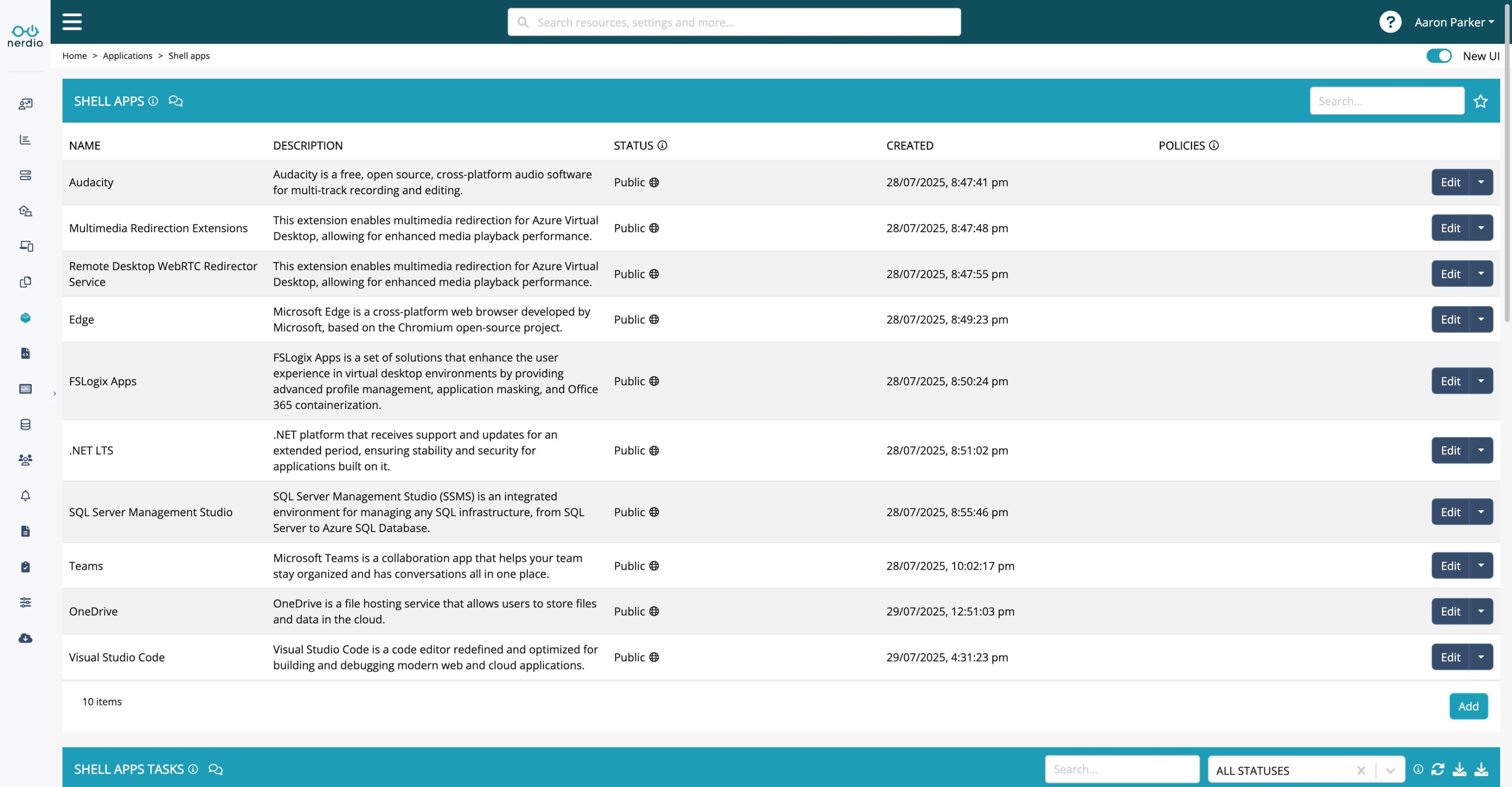Click the Nerdio logo
This screenshot has width=1512, height=787.
coord(25,36)
